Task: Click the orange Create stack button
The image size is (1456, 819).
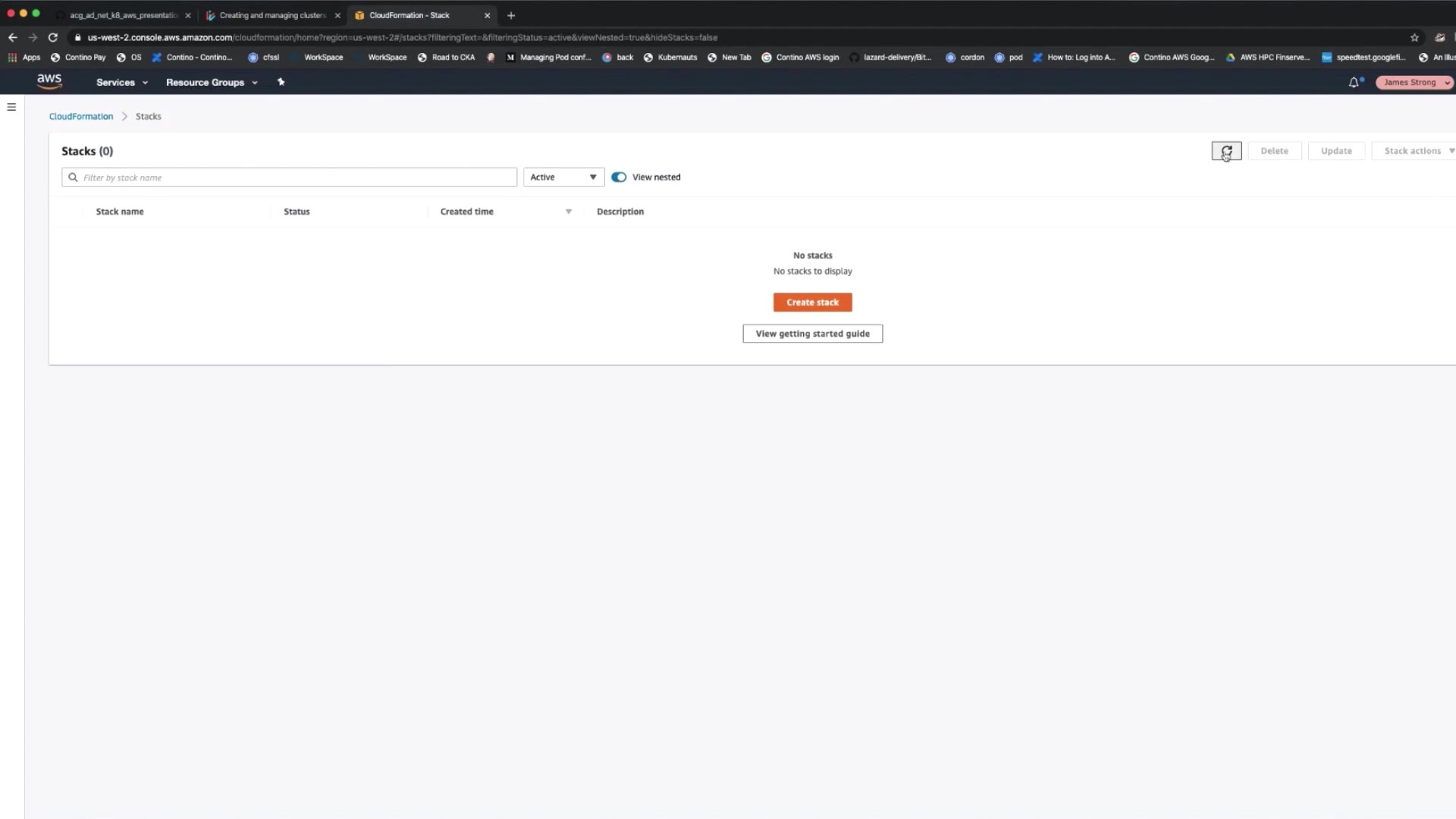Action: 812,302
